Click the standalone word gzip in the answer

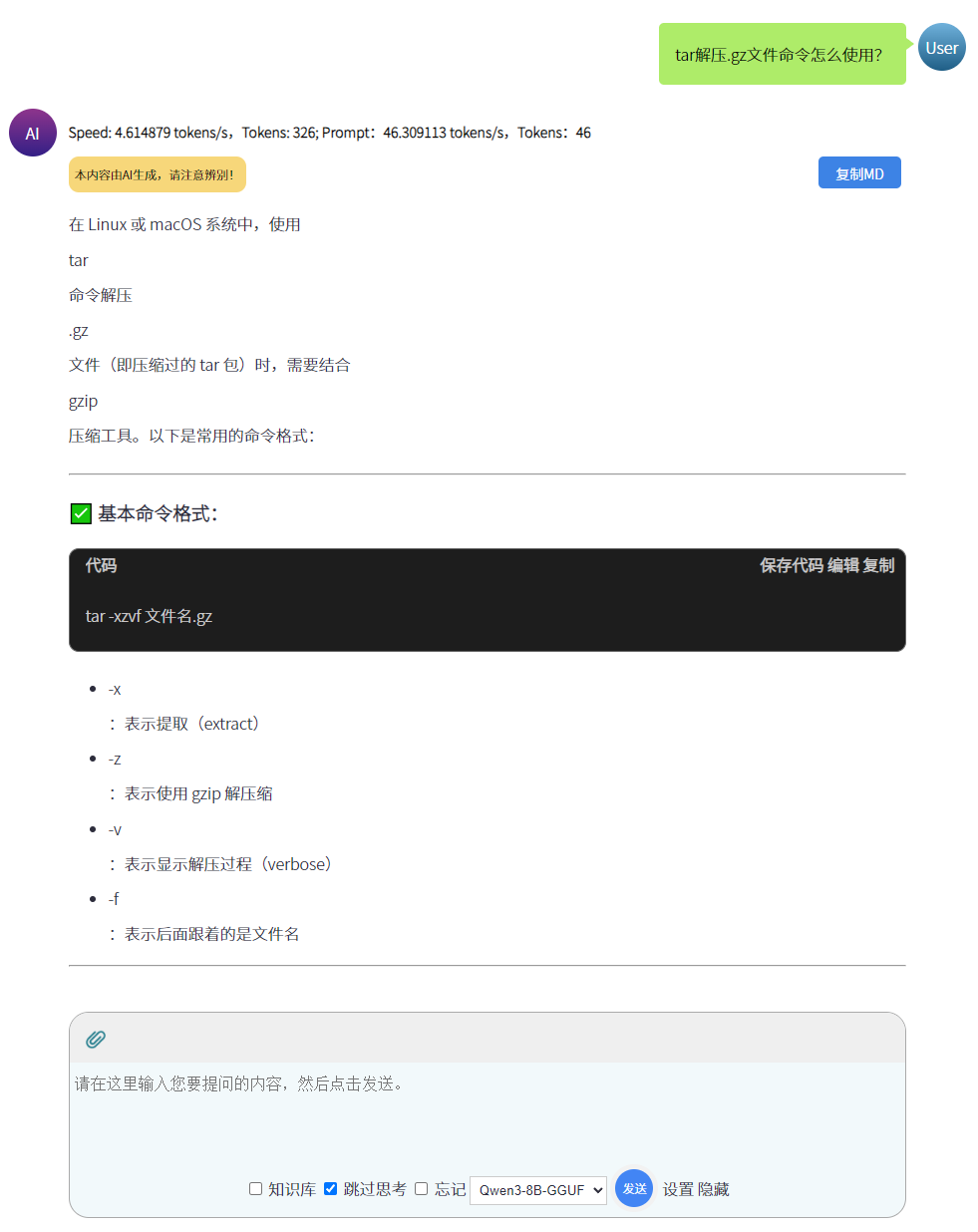click(83, 401)
